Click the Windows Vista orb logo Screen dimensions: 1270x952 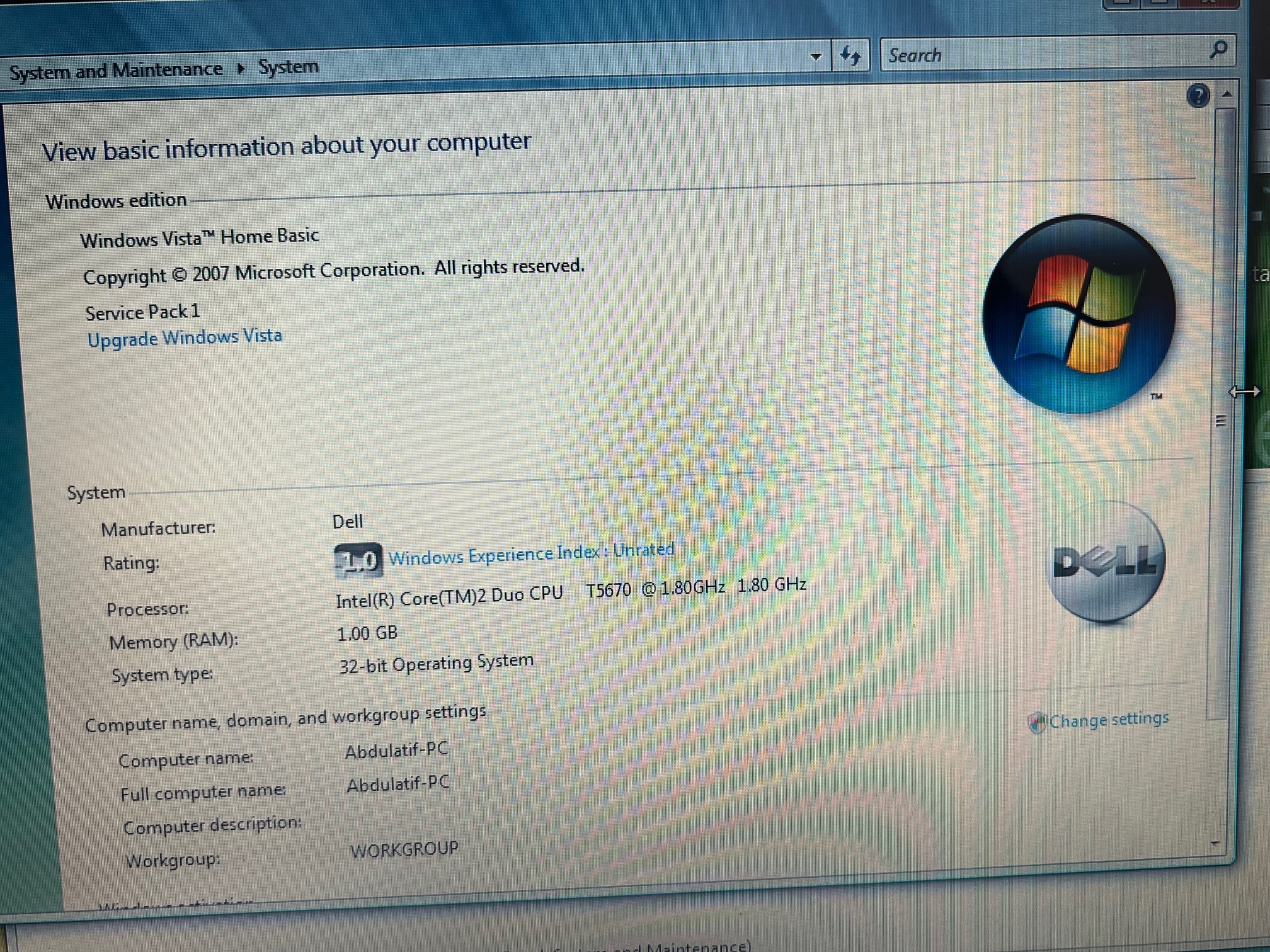pos(1079,314)
